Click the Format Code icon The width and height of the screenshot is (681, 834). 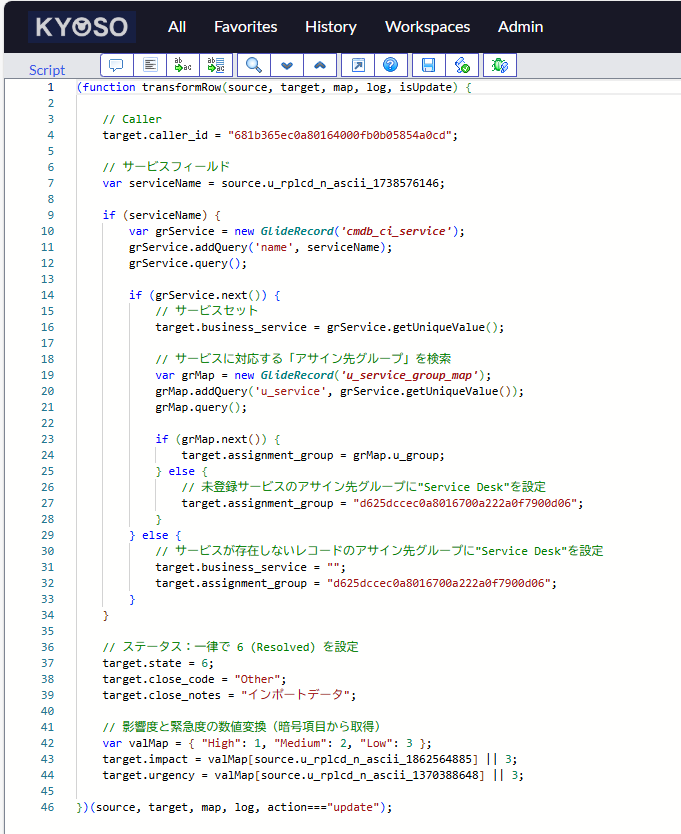coord(150,65)
